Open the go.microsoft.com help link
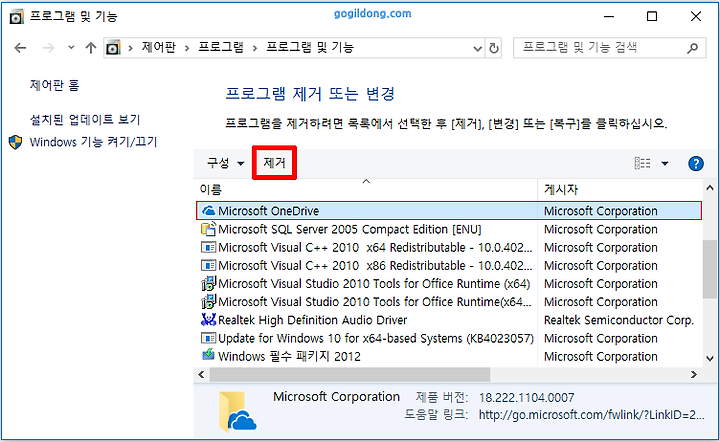The image size is (720, 442). click(591, 415)
